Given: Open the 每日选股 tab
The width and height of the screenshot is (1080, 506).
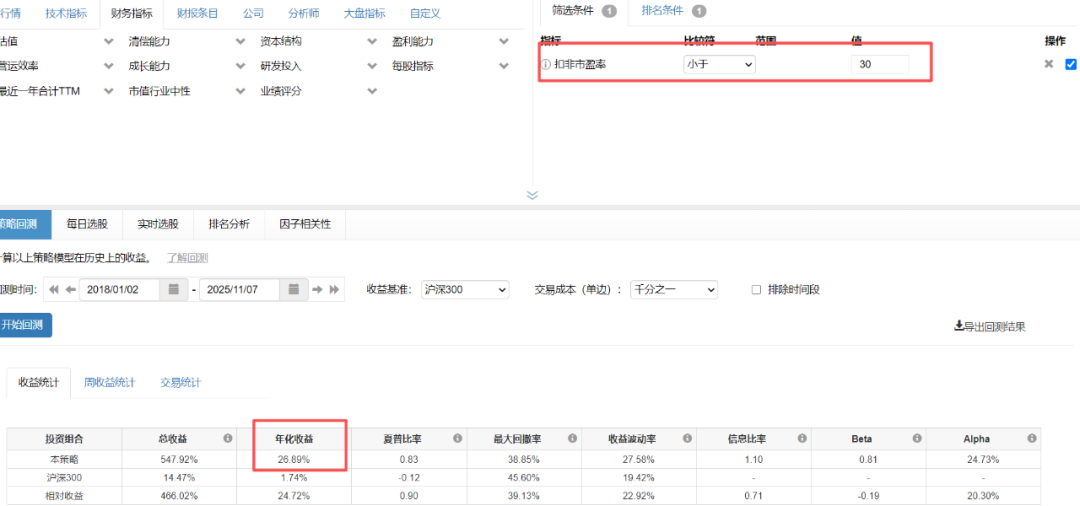Looking at the screenshot, I should pos(87,224).
